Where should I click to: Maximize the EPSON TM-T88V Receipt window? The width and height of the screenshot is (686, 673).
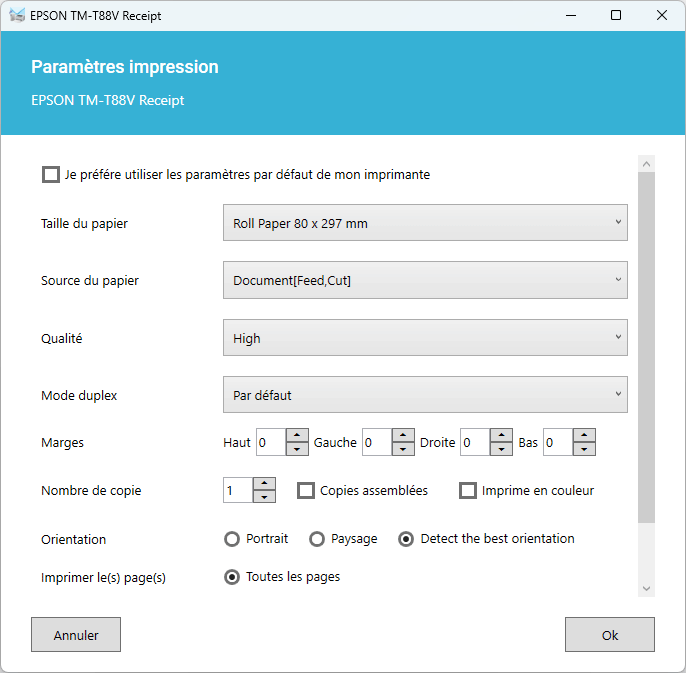click(616, 15)
